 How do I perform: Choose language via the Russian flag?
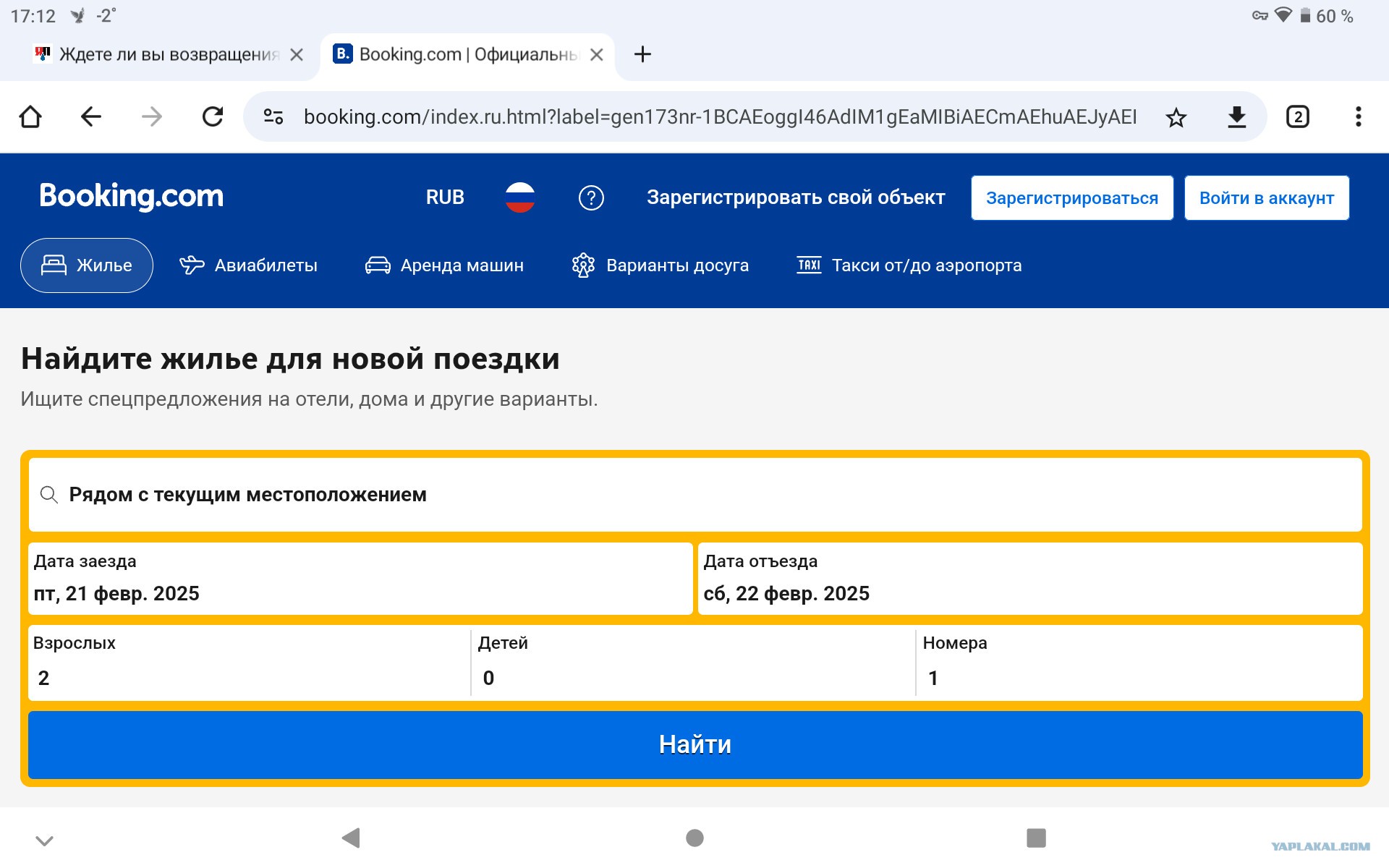tap(520, 197)
